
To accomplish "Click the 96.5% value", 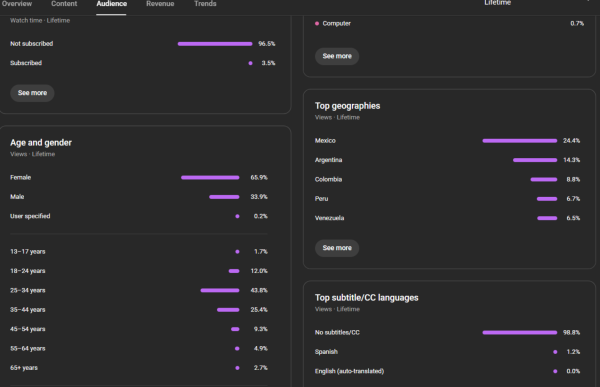I will point(267,44).
